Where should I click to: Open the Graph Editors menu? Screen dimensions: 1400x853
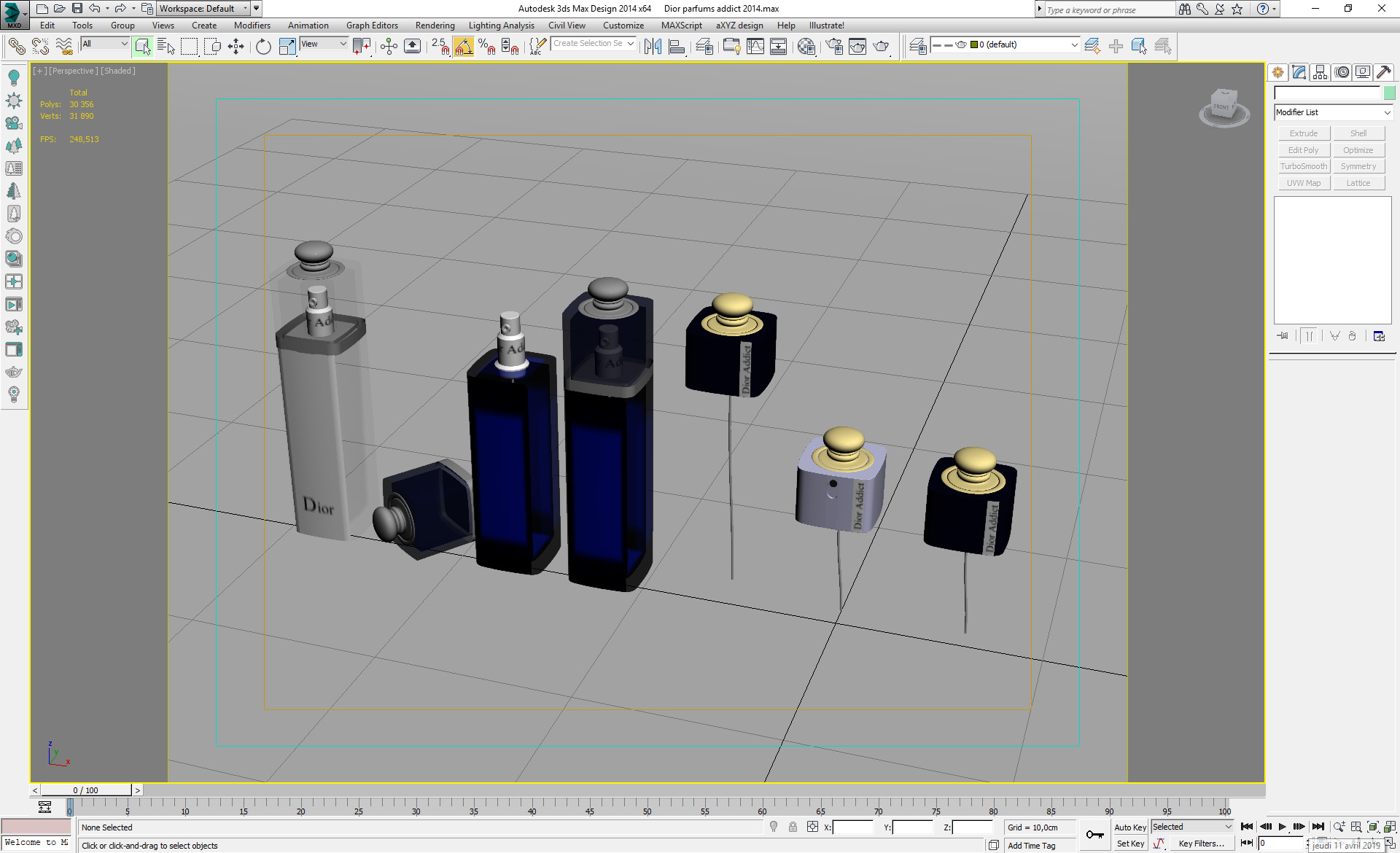click(372, 26)
